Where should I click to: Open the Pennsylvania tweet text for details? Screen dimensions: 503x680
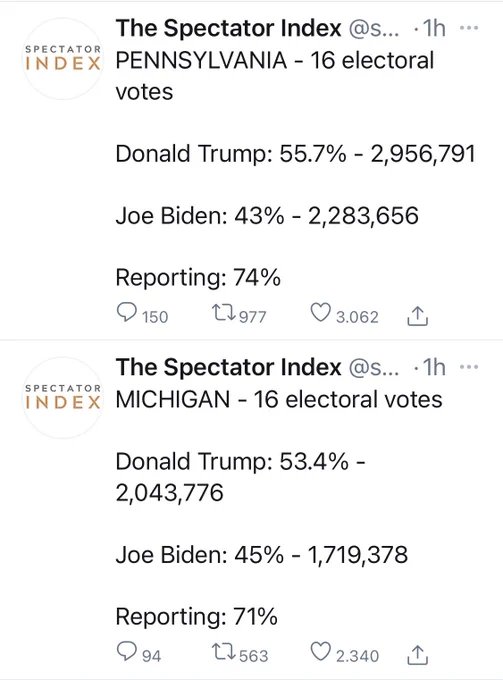click(x=295, y=169)
